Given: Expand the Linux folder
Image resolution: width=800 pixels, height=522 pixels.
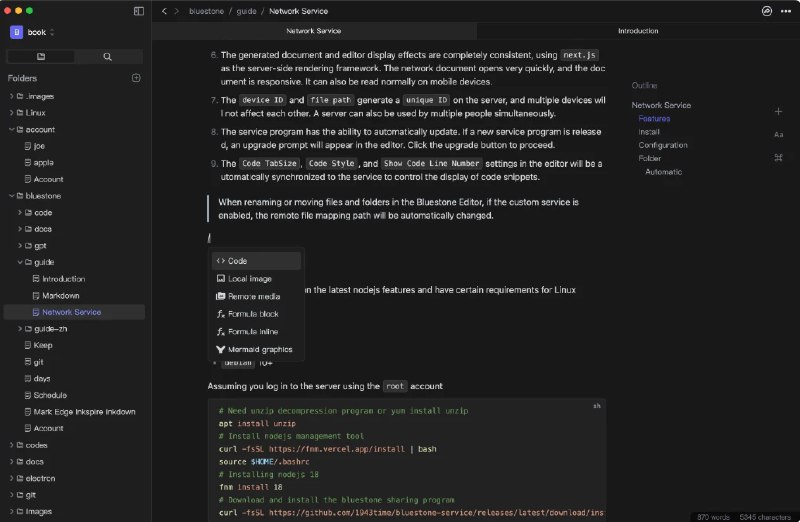Looking at the screenshot, I should [x=10, y=113].
